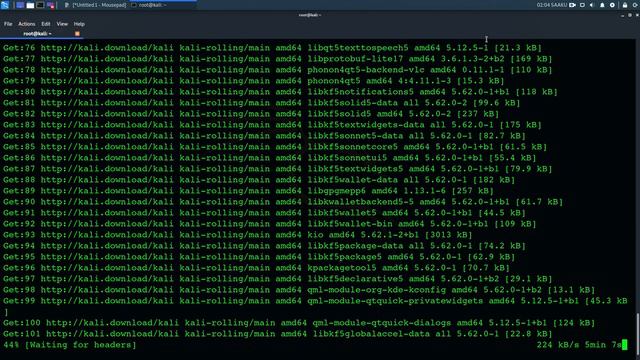Screen dimensions: 640x360
Task: Click the power manager tray icon
Action: click(x=612, y=5)
